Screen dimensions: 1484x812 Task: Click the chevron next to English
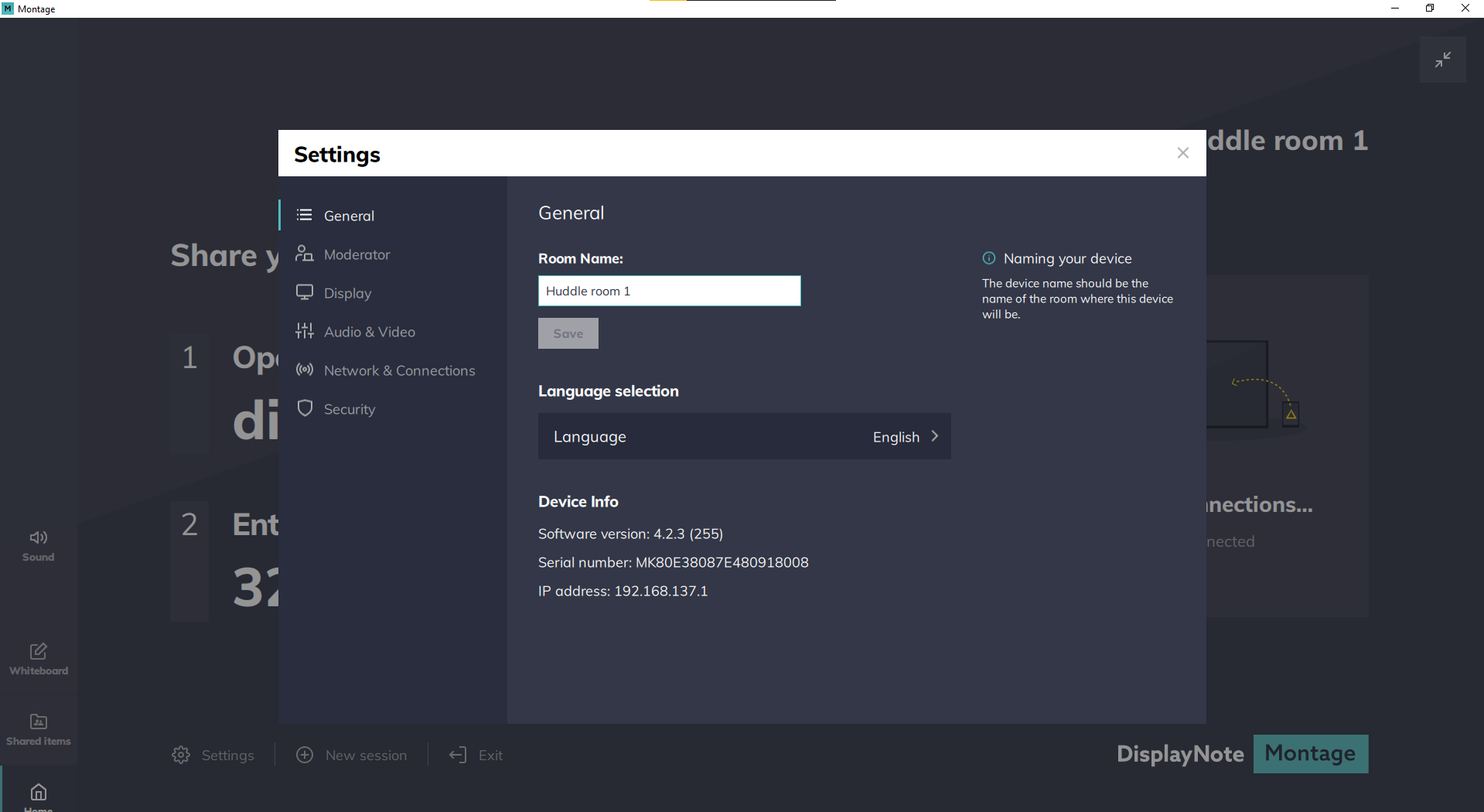935,436
